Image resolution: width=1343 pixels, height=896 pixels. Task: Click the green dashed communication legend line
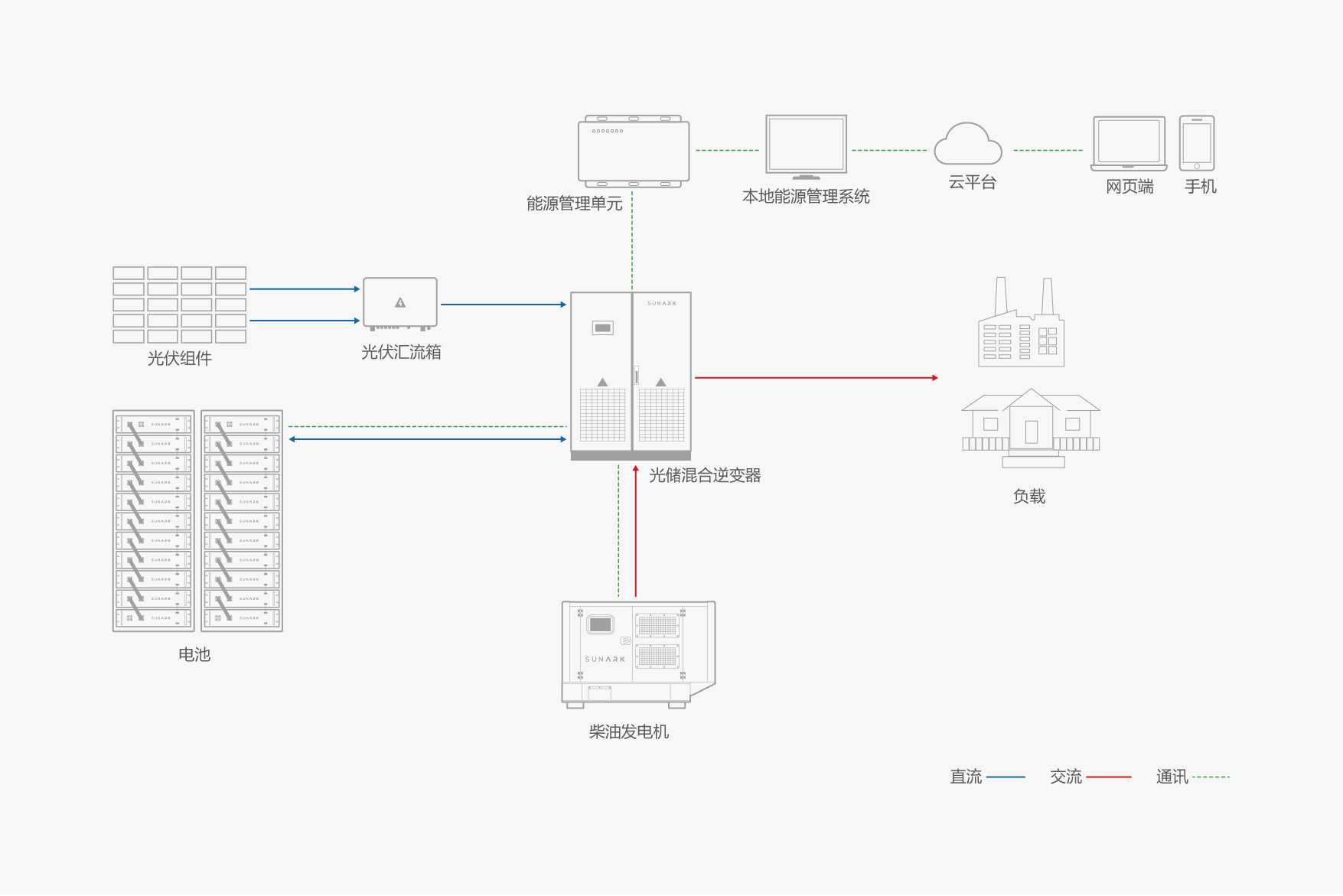tap(1211, 777)
